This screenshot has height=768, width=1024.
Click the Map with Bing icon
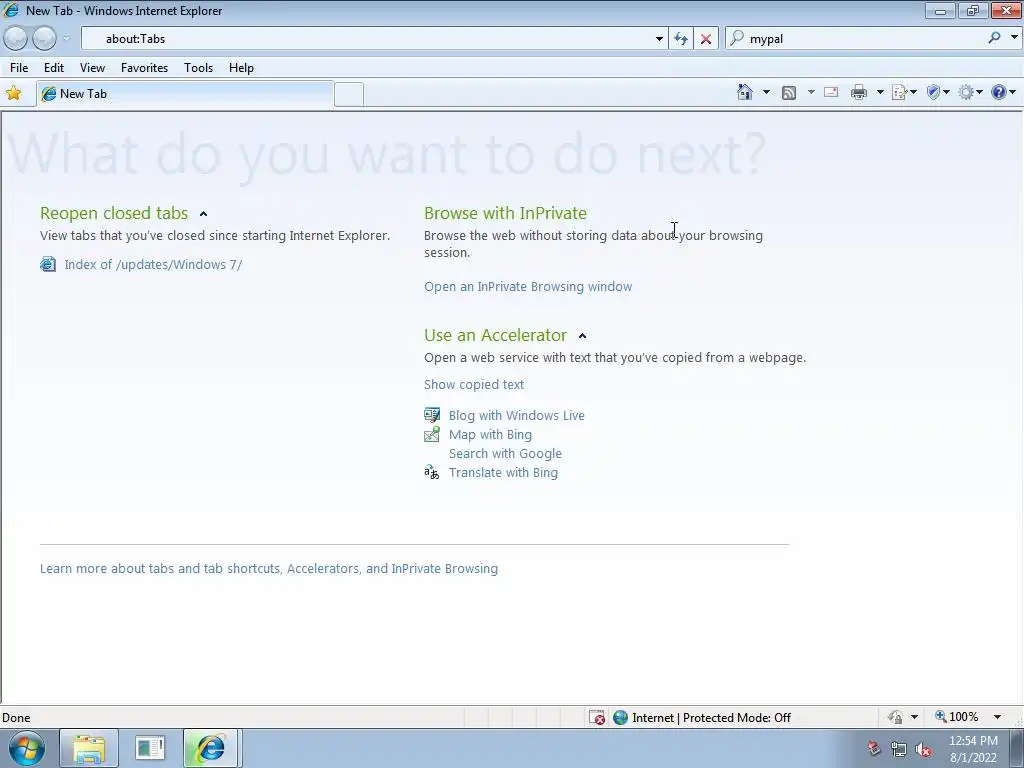(x=432, y=434)
